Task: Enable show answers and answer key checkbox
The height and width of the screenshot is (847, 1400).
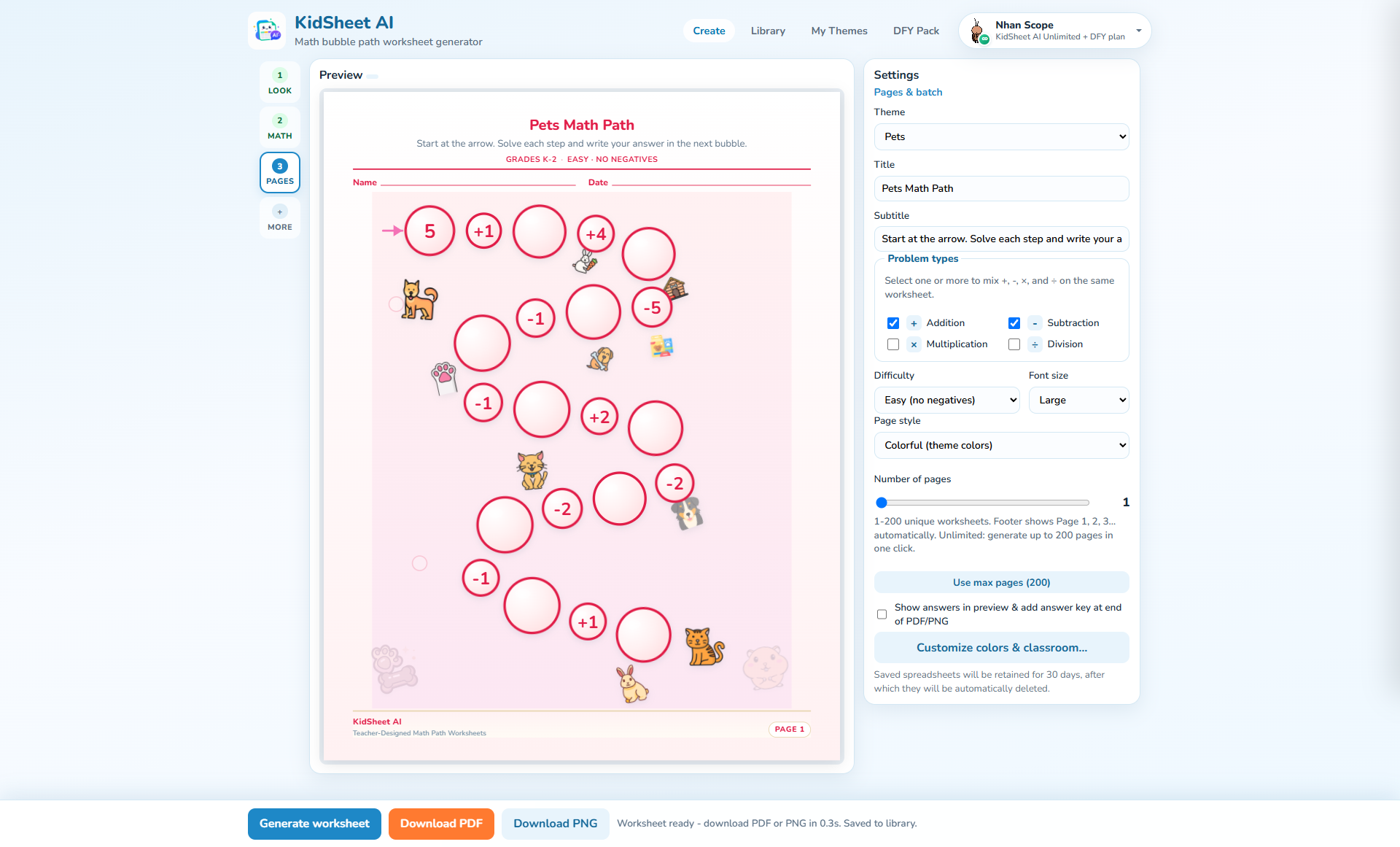Action: coord(882,614)
